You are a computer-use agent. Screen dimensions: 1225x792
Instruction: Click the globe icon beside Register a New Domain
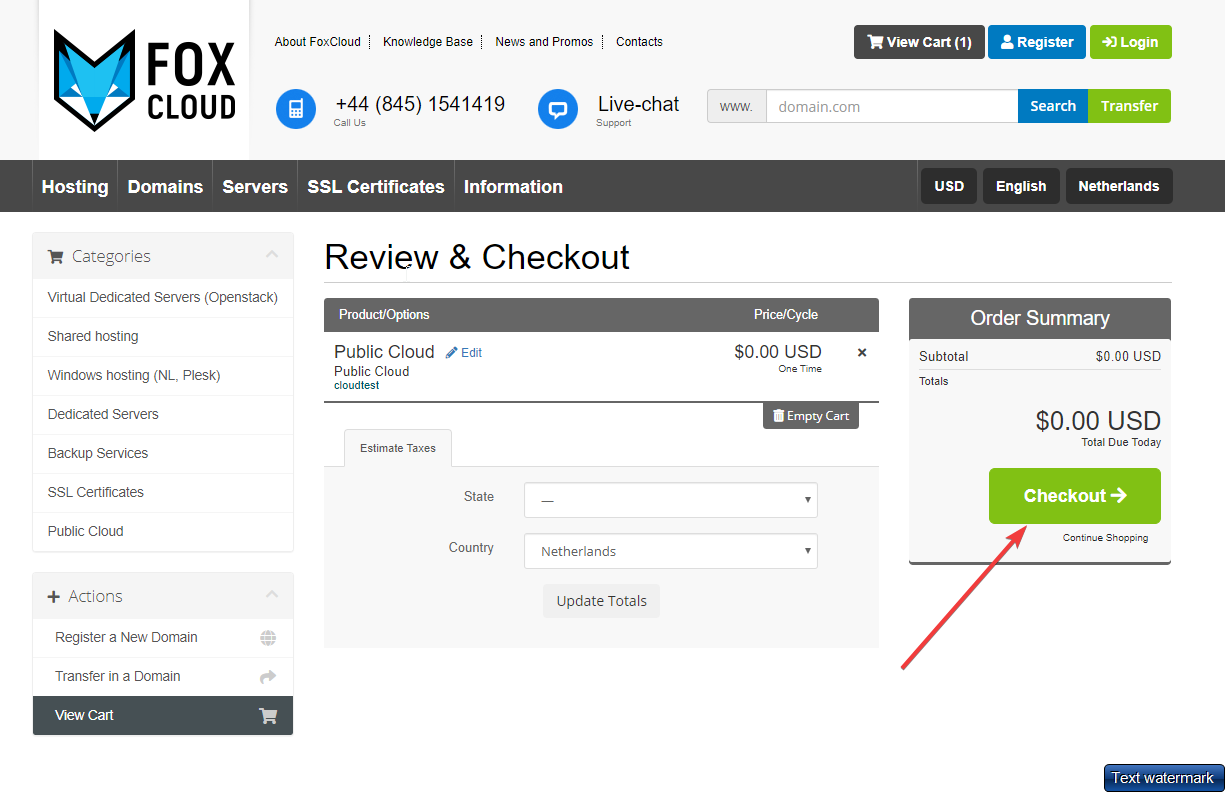pyautogui.click(x=267, y=638)
